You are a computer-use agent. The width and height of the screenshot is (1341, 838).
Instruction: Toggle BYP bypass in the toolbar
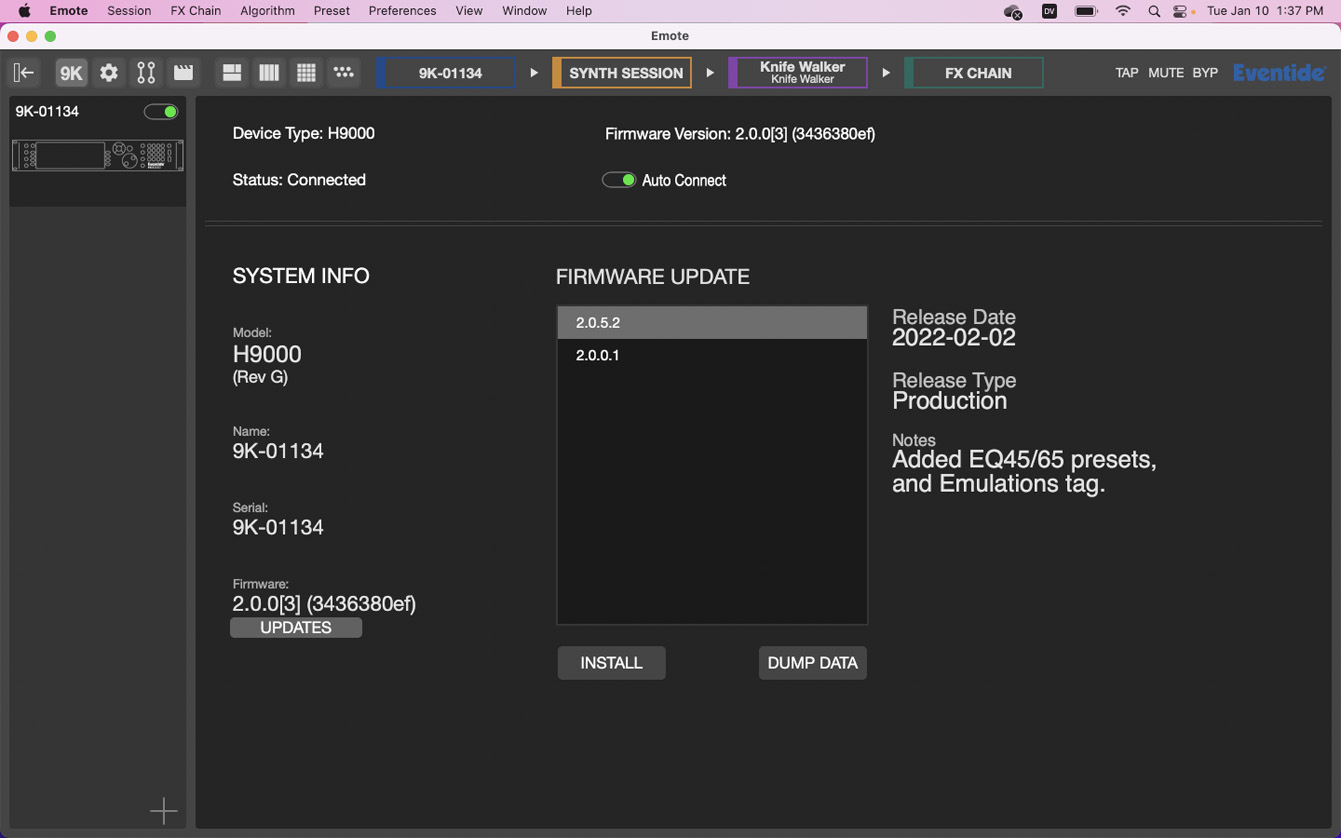[1204, 73]
